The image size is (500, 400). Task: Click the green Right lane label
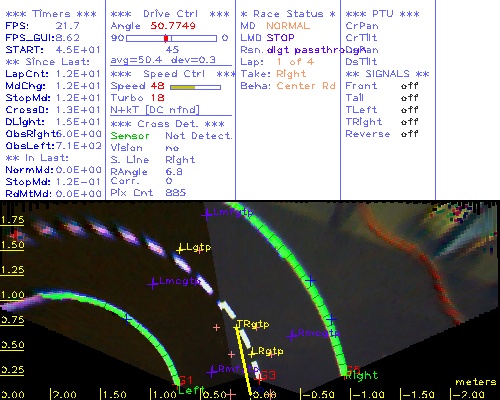pos(361,376)
